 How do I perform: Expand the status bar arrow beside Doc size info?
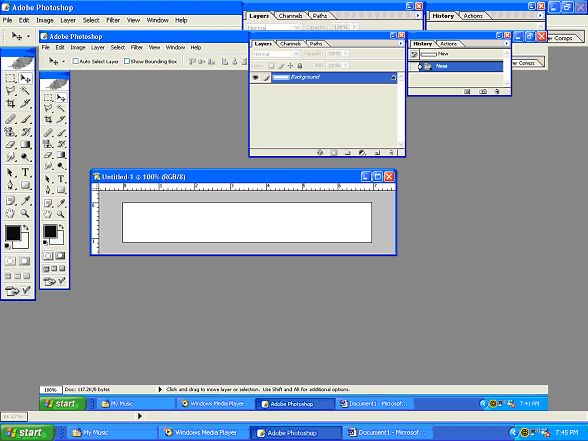(x=160, y=390)
